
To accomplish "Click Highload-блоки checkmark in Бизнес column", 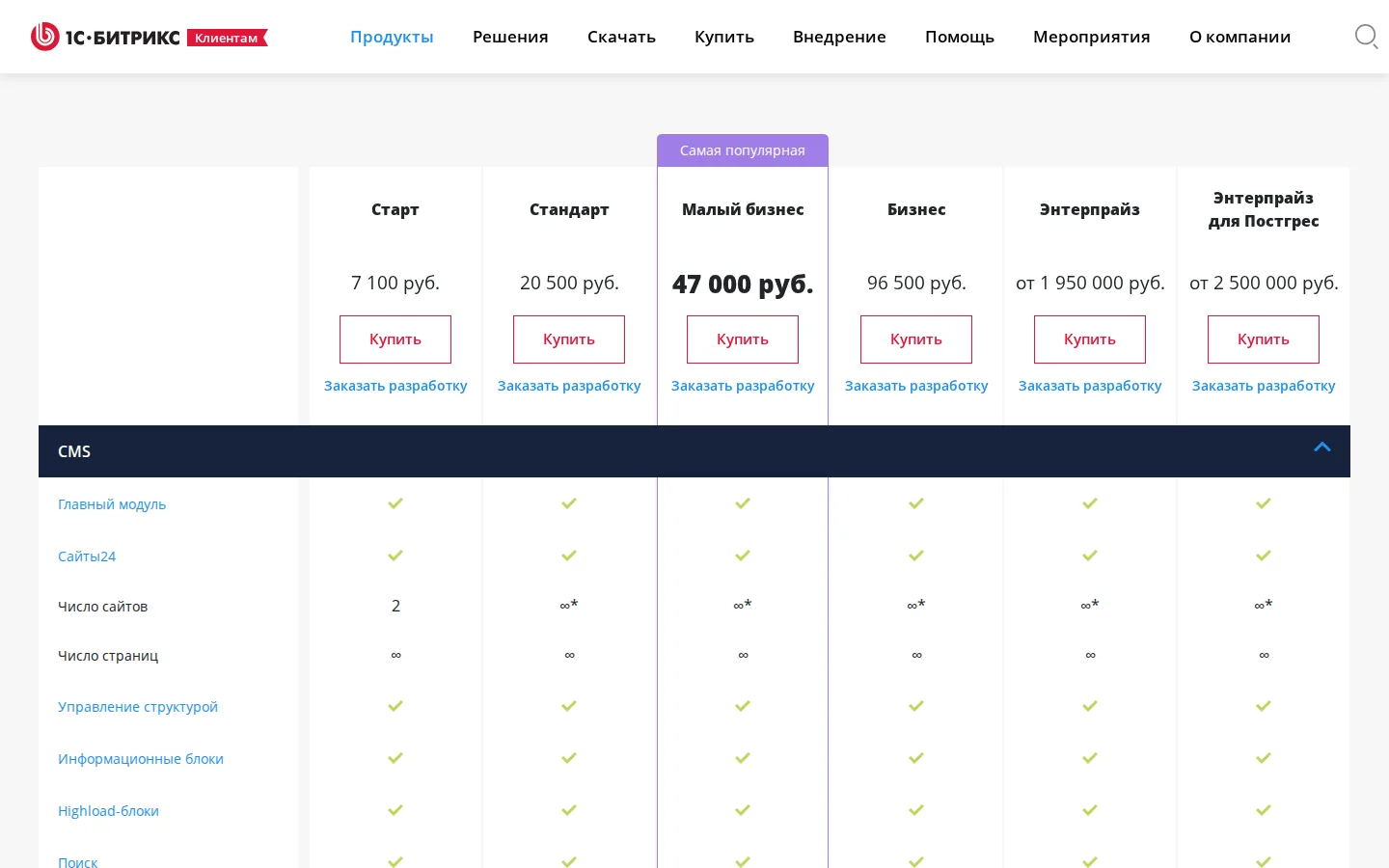I will point(916,810).
